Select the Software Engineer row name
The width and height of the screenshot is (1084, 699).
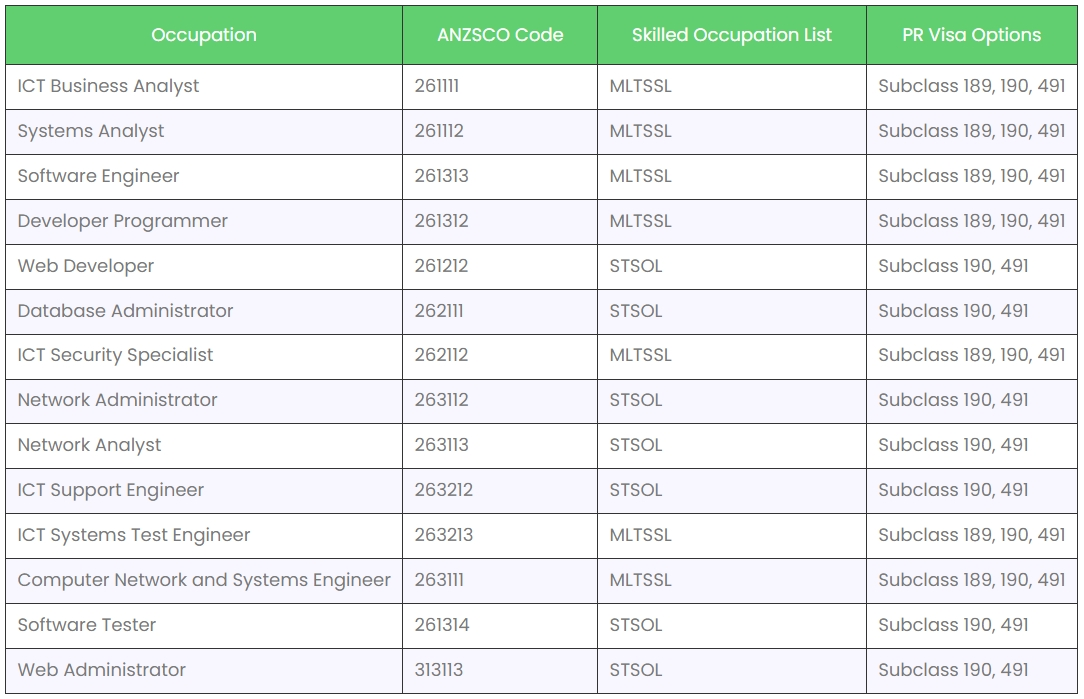click(x=98, y=176)
